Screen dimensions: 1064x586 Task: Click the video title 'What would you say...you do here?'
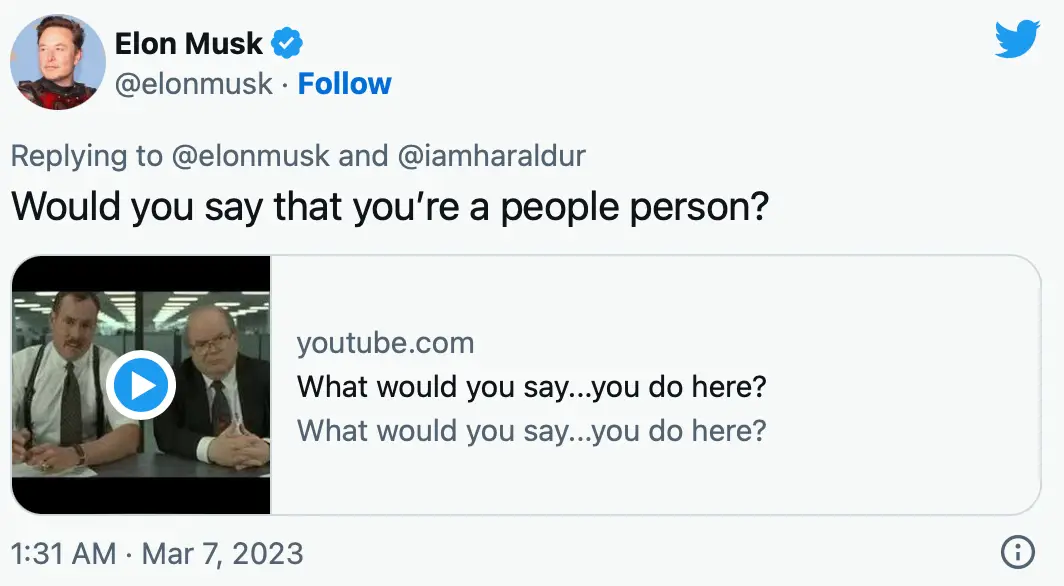533,387
